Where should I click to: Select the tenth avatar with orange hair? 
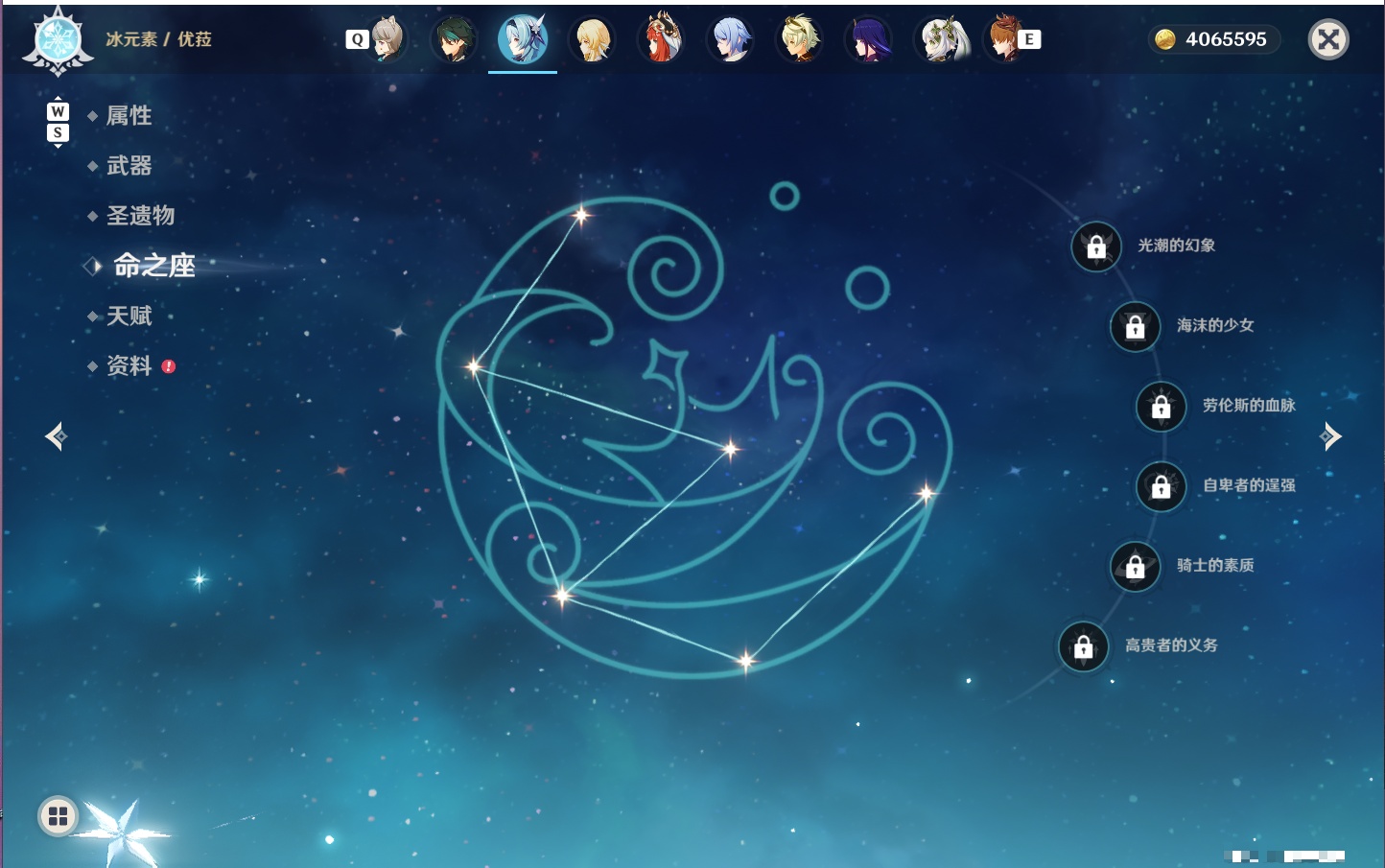(1004, 39)
